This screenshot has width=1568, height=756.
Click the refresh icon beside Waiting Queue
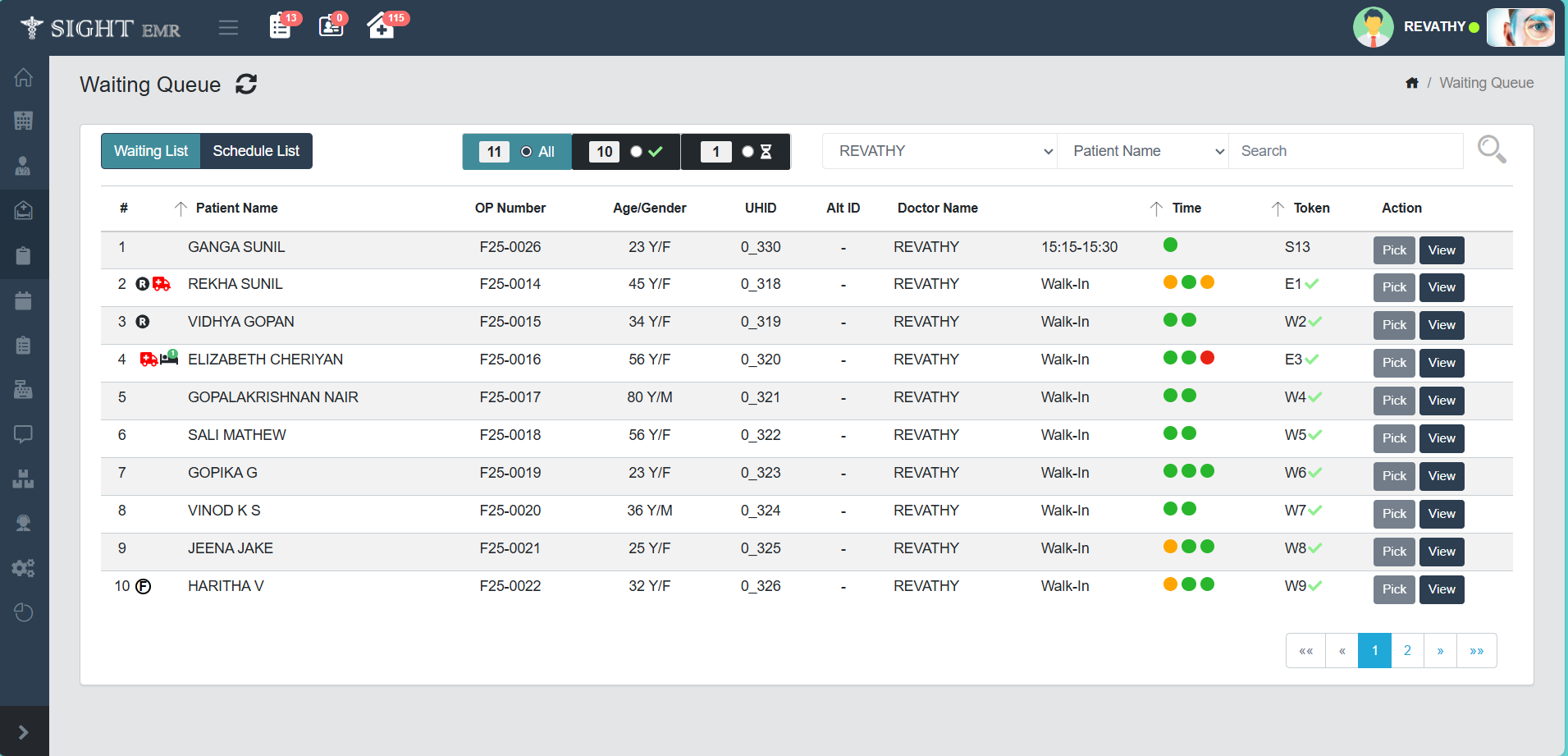(x=246, y=85)
